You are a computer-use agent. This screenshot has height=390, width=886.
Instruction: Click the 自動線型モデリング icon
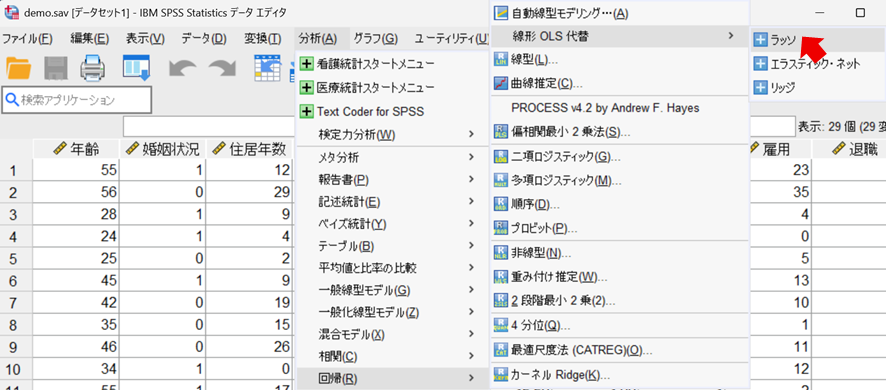pyautogui.click(x=501, y=12)
